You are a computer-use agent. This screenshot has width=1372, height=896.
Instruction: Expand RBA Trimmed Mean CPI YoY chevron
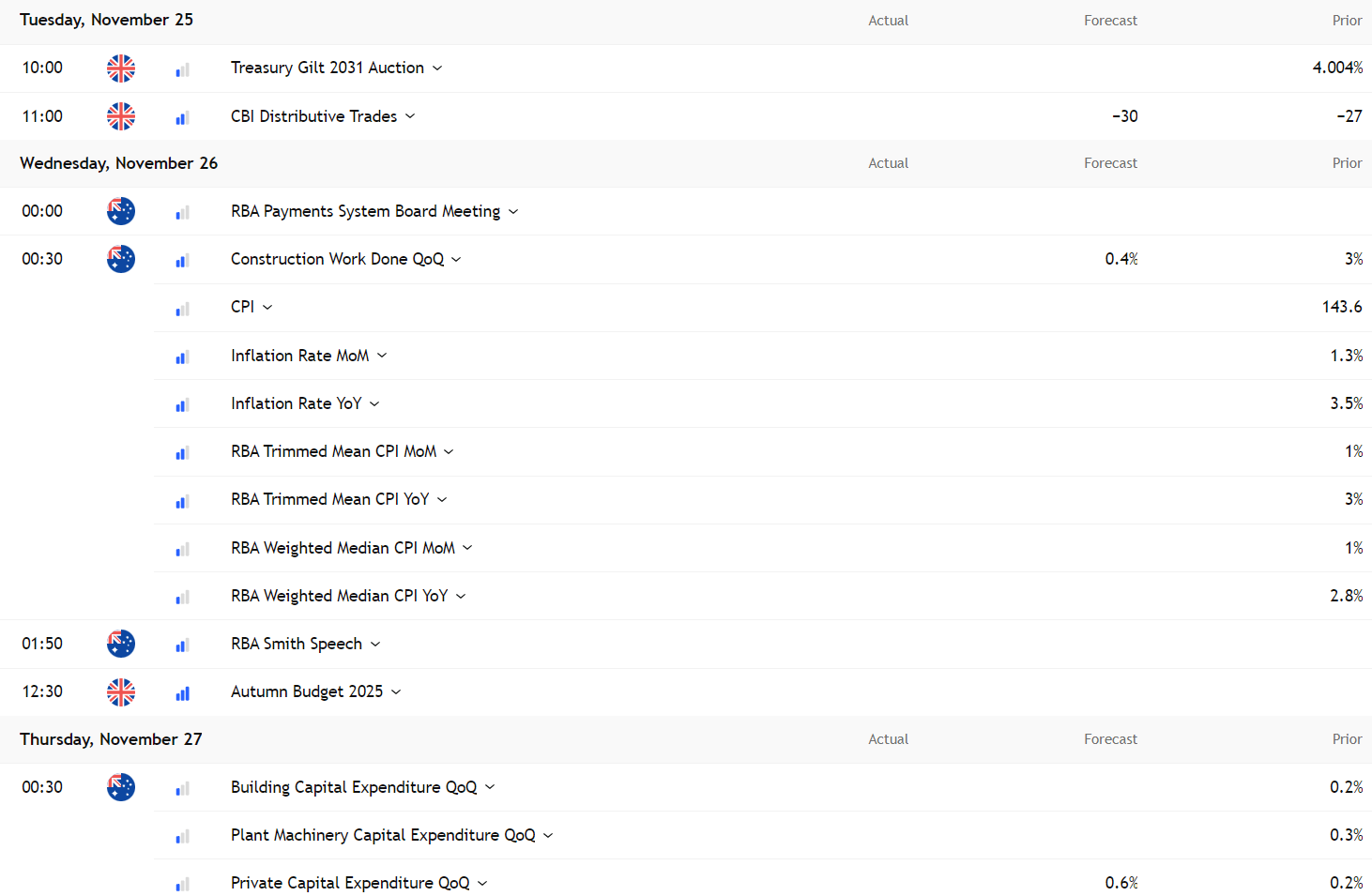tap(442, 500)
